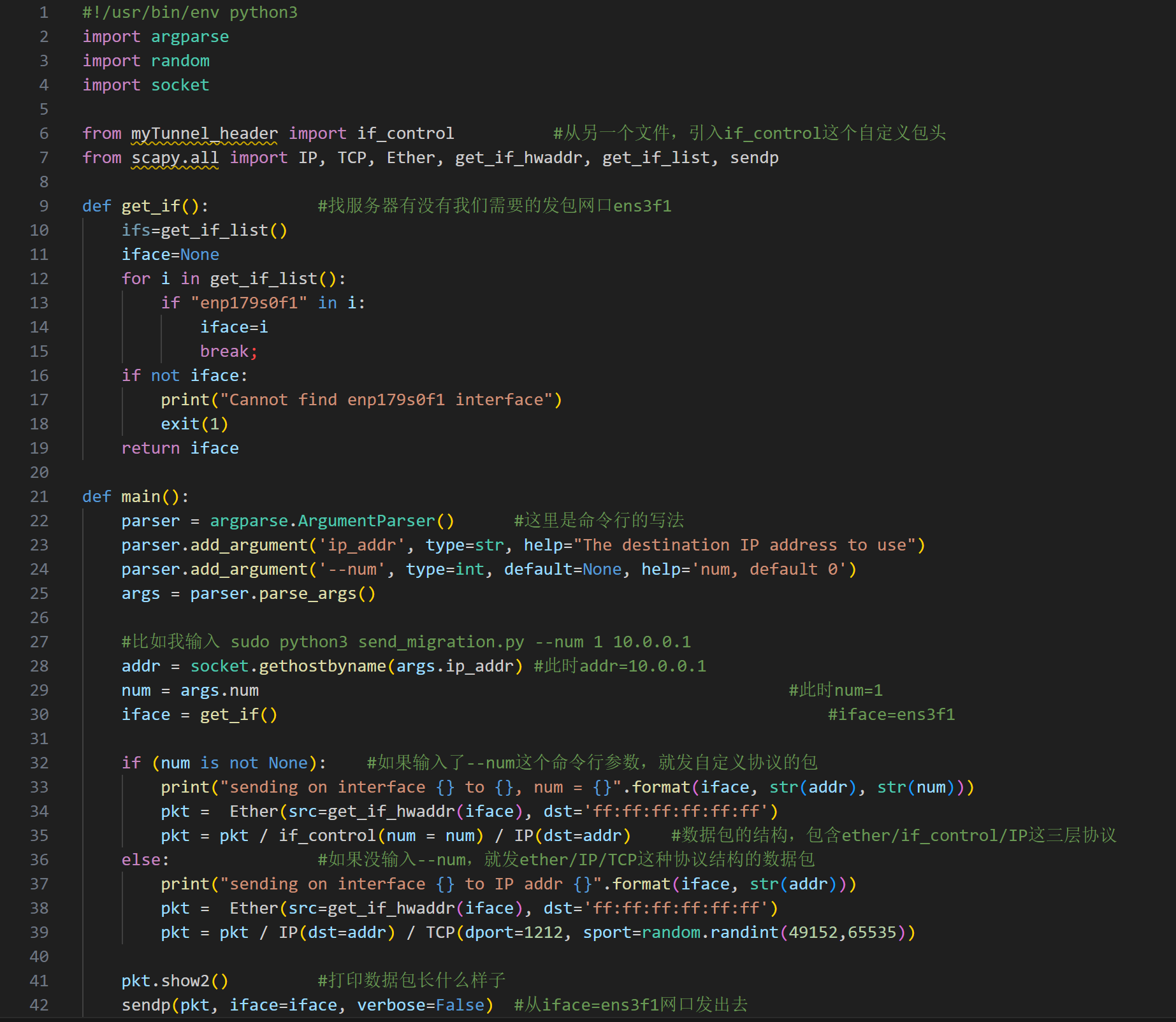
Task: Click the underlined 'myTunnel_header' module name
Action: click(205, 134)
